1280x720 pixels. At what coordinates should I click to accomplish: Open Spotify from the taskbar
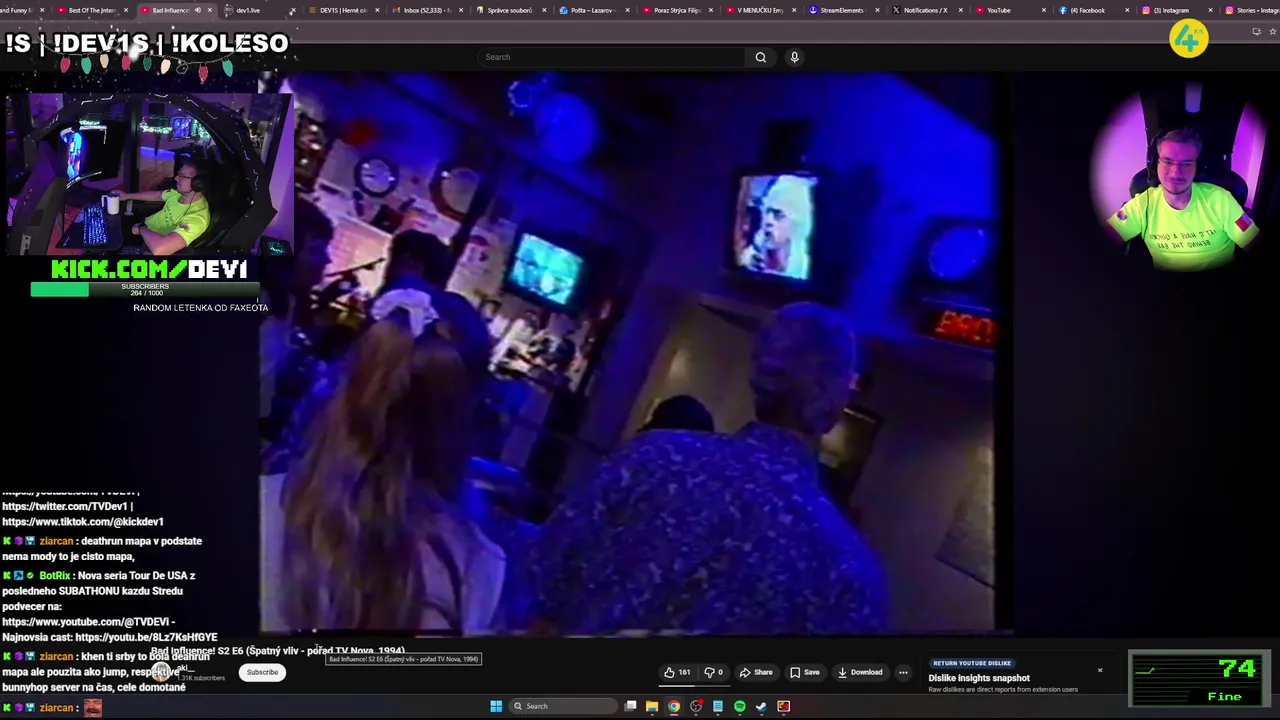[740, 706]
